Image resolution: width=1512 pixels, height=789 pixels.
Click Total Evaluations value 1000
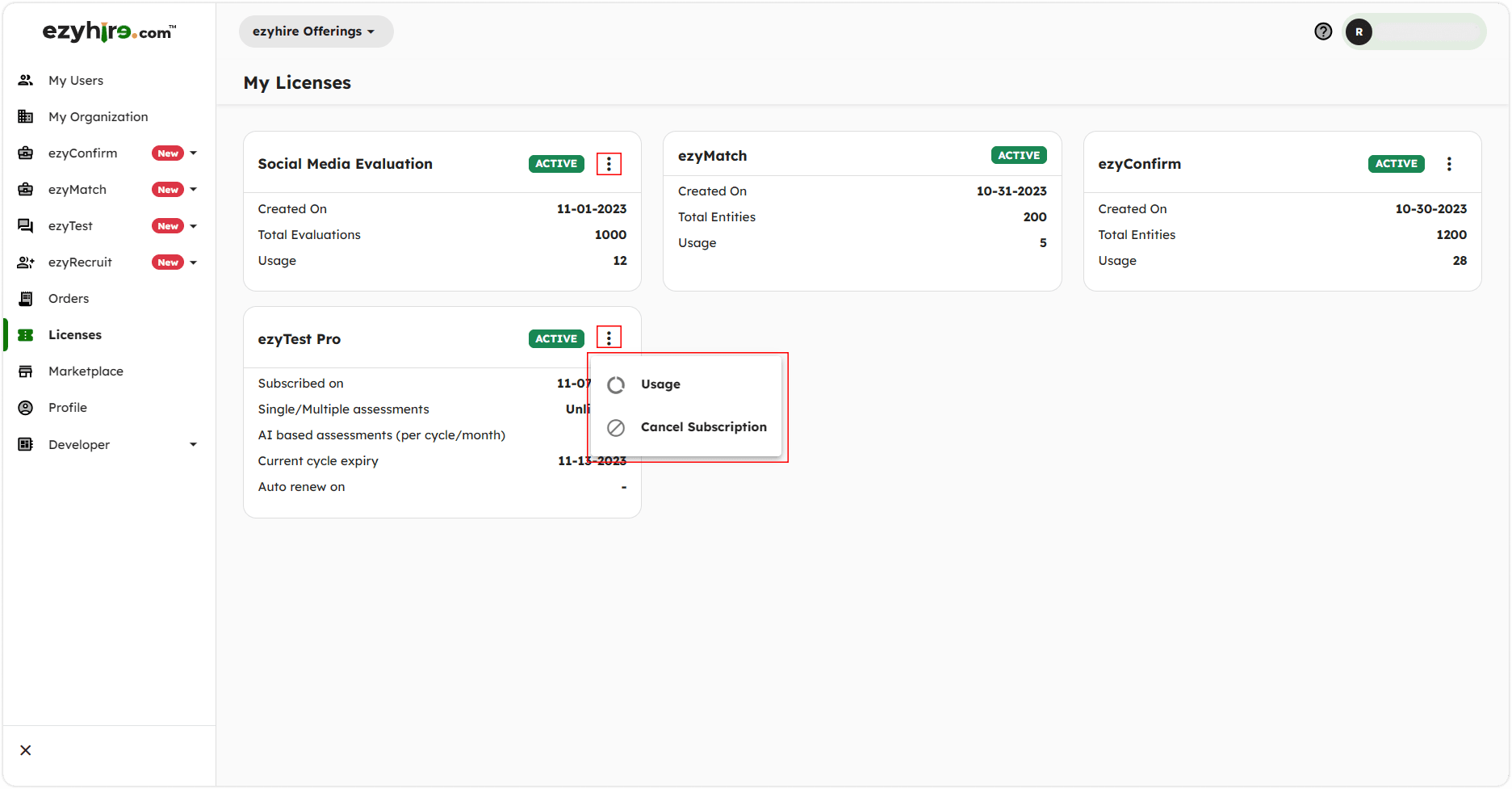coord(610,234)
